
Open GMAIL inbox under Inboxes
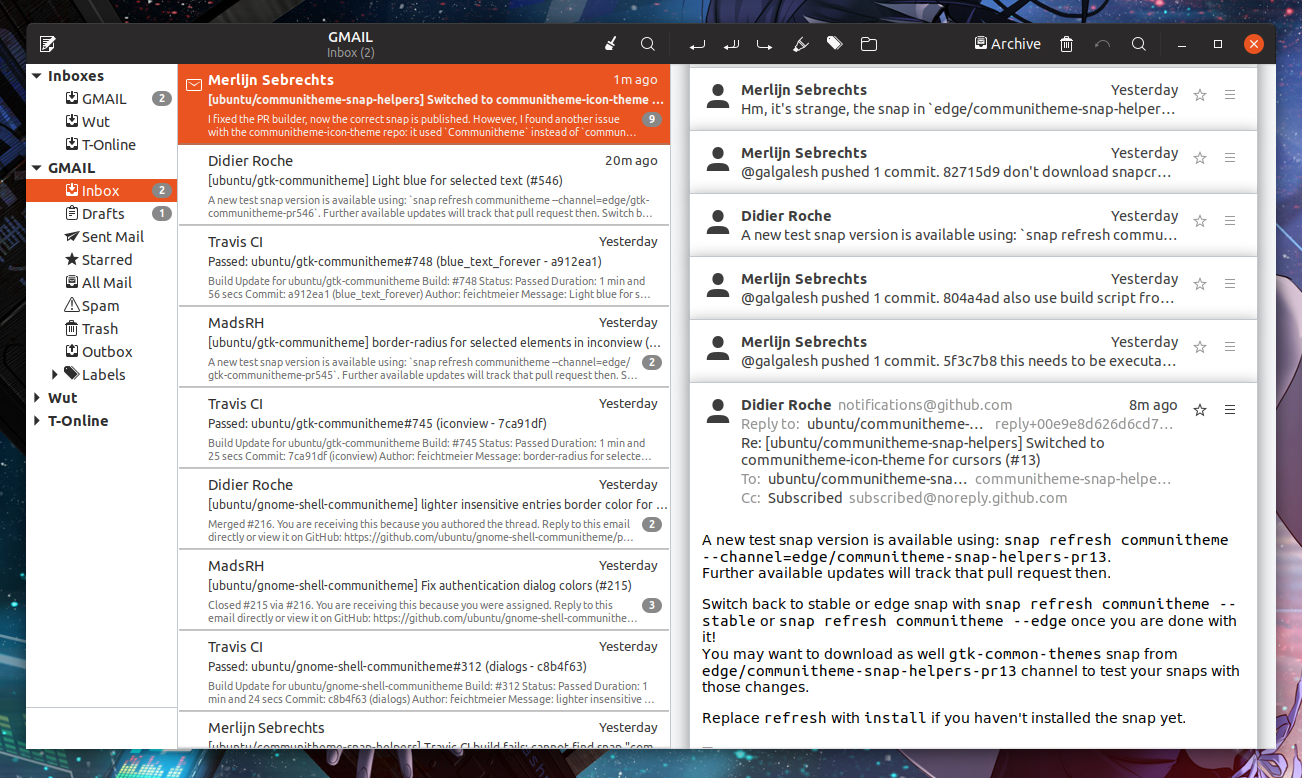click(101, 99)
